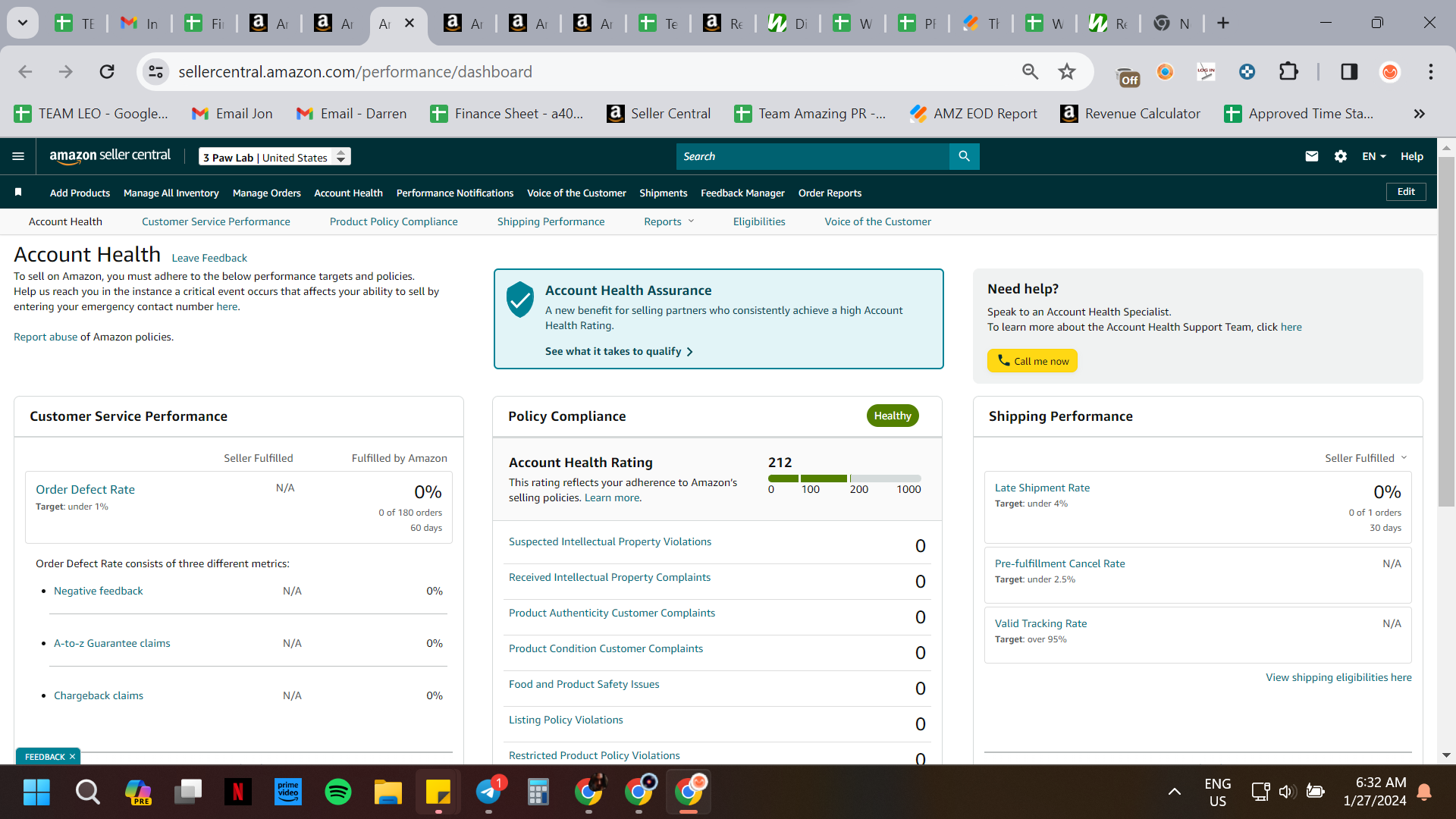Open Manage Orders menu item

266,193
